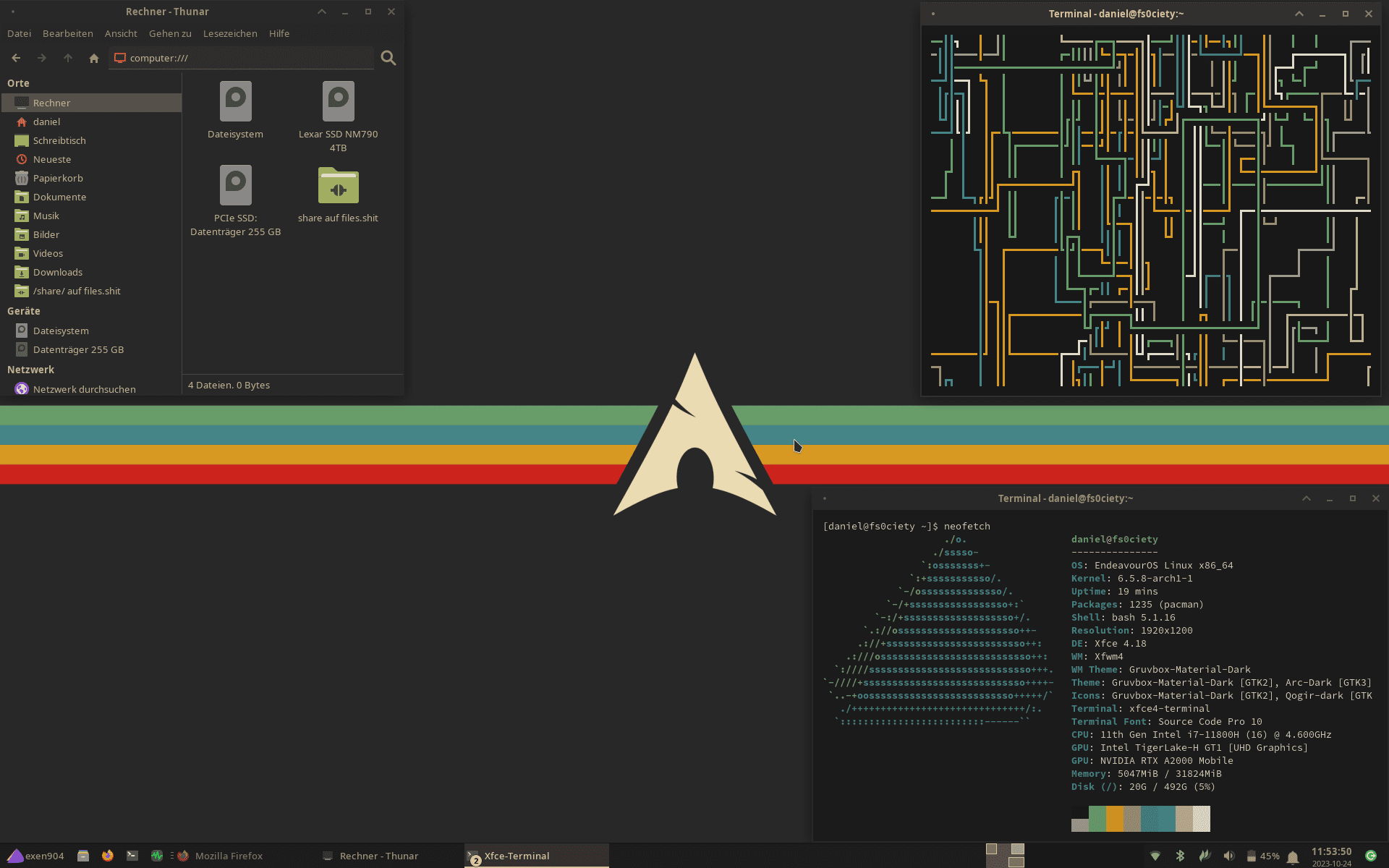Switch to Xfce-Terminal taskbar group
1389x868 pixels.
536,856
